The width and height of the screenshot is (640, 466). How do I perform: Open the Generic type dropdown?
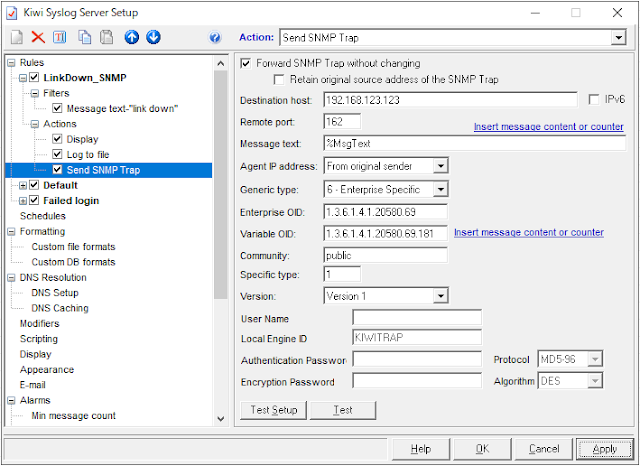pyautogui.click(x=441, y=189)
